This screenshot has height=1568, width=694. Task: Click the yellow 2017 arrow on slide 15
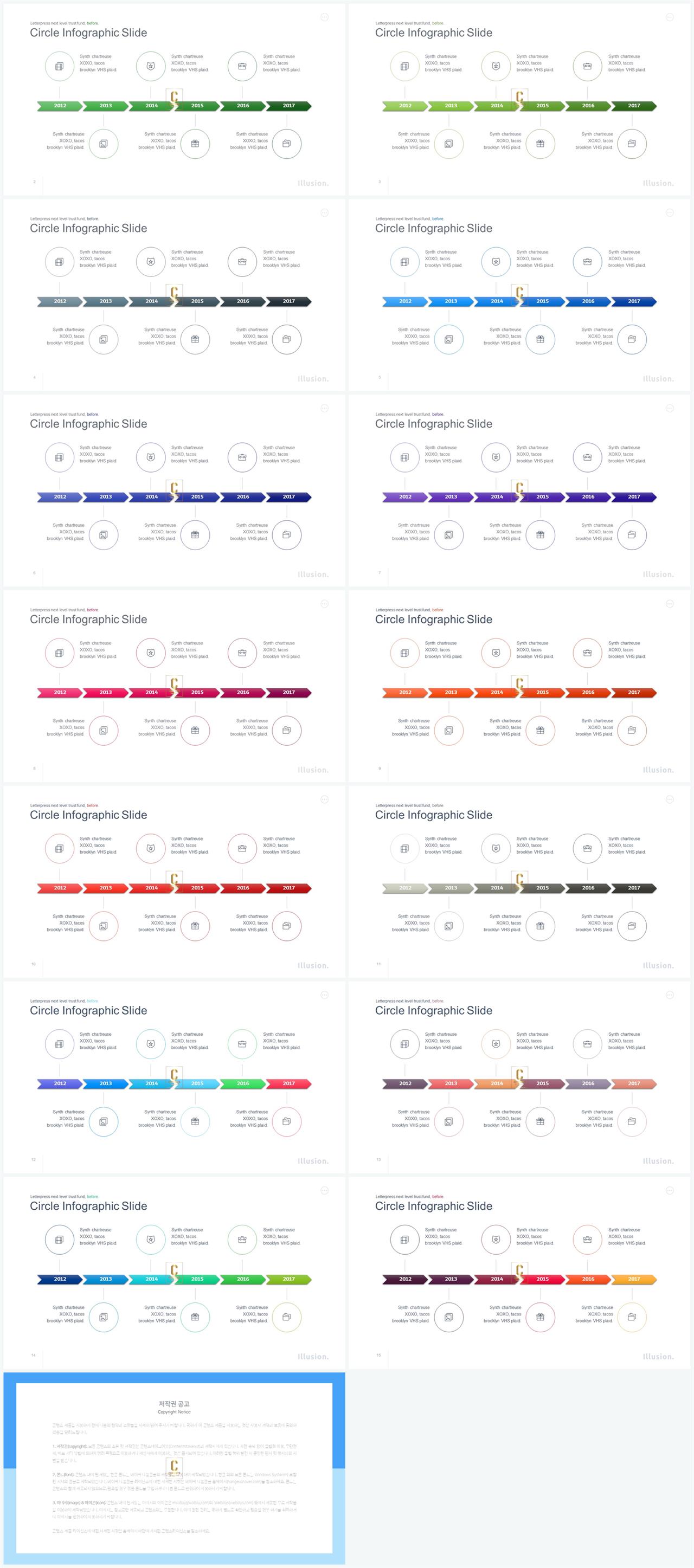click(x=634, y=1279)
